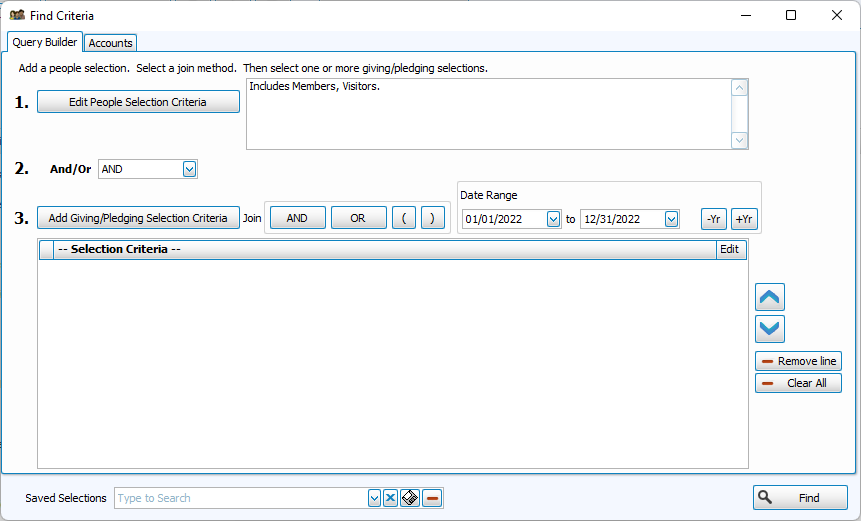
Task: Insert an open parenthesis join
Action: point(404,218)
